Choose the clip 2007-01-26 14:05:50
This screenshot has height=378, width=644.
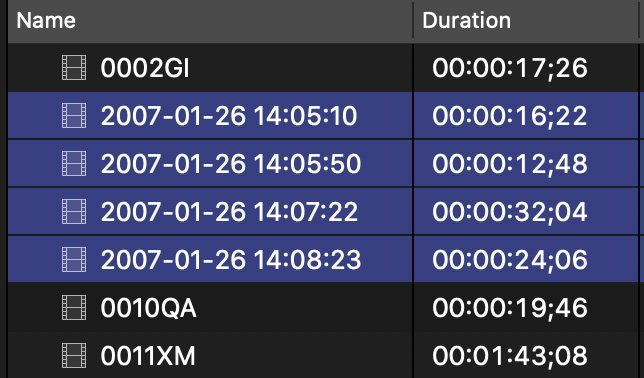point(231,164)
